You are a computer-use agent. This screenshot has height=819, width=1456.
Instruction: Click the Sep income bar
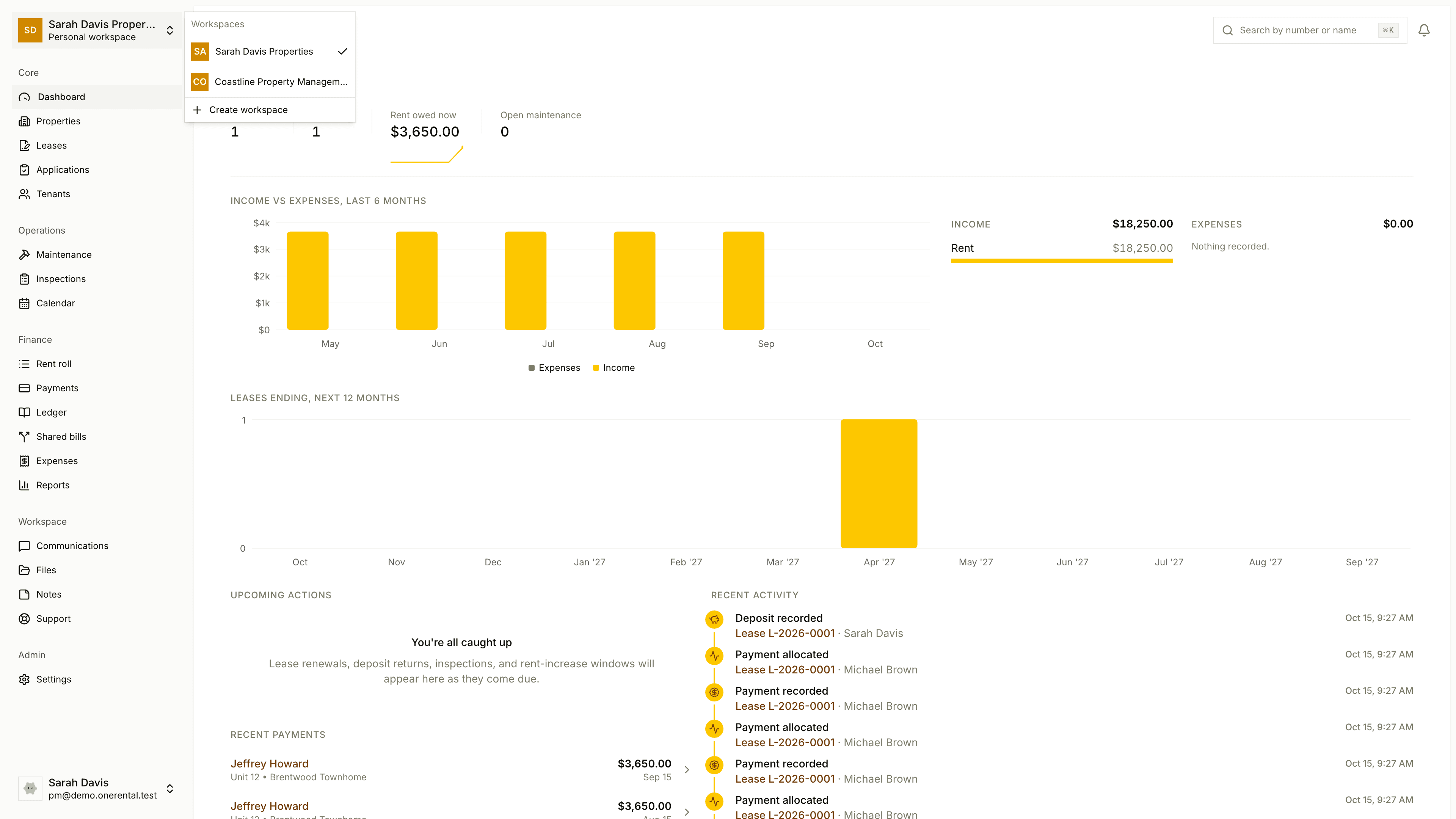click(743, 281)
